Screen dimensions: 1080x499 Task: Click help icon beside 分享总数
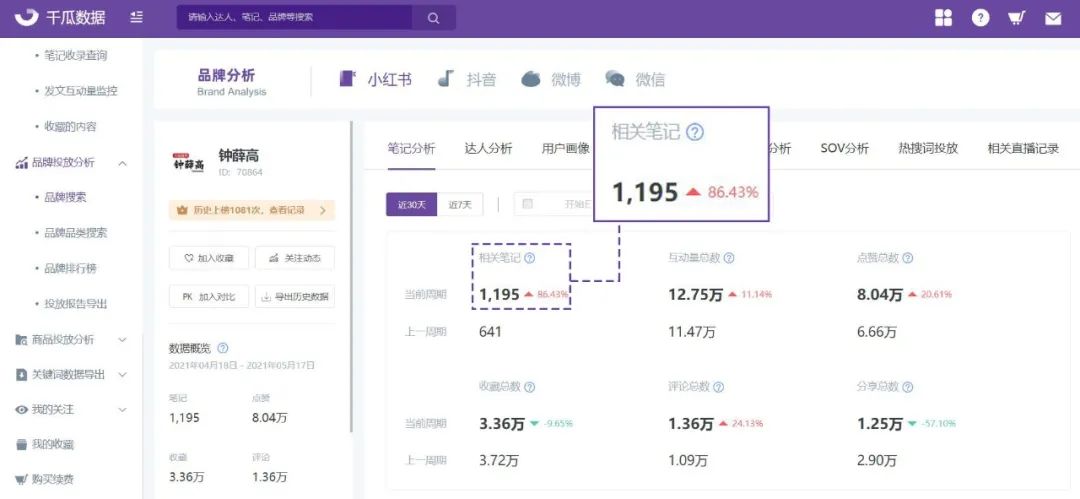coord(908,387)
